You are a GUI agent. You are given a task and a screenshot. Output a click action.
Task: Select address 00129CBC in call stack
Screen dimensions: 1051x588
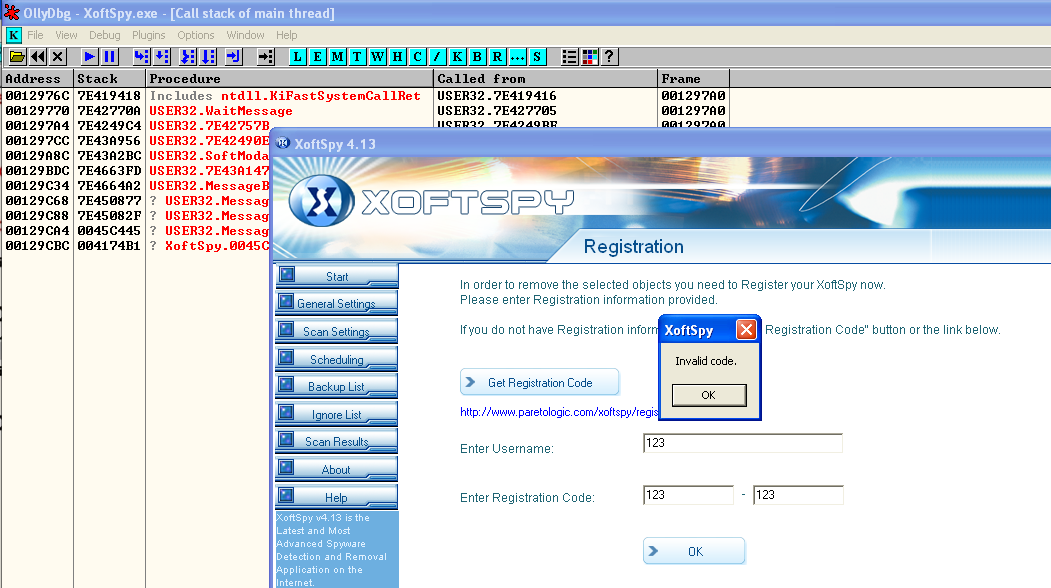click(38, 245)
